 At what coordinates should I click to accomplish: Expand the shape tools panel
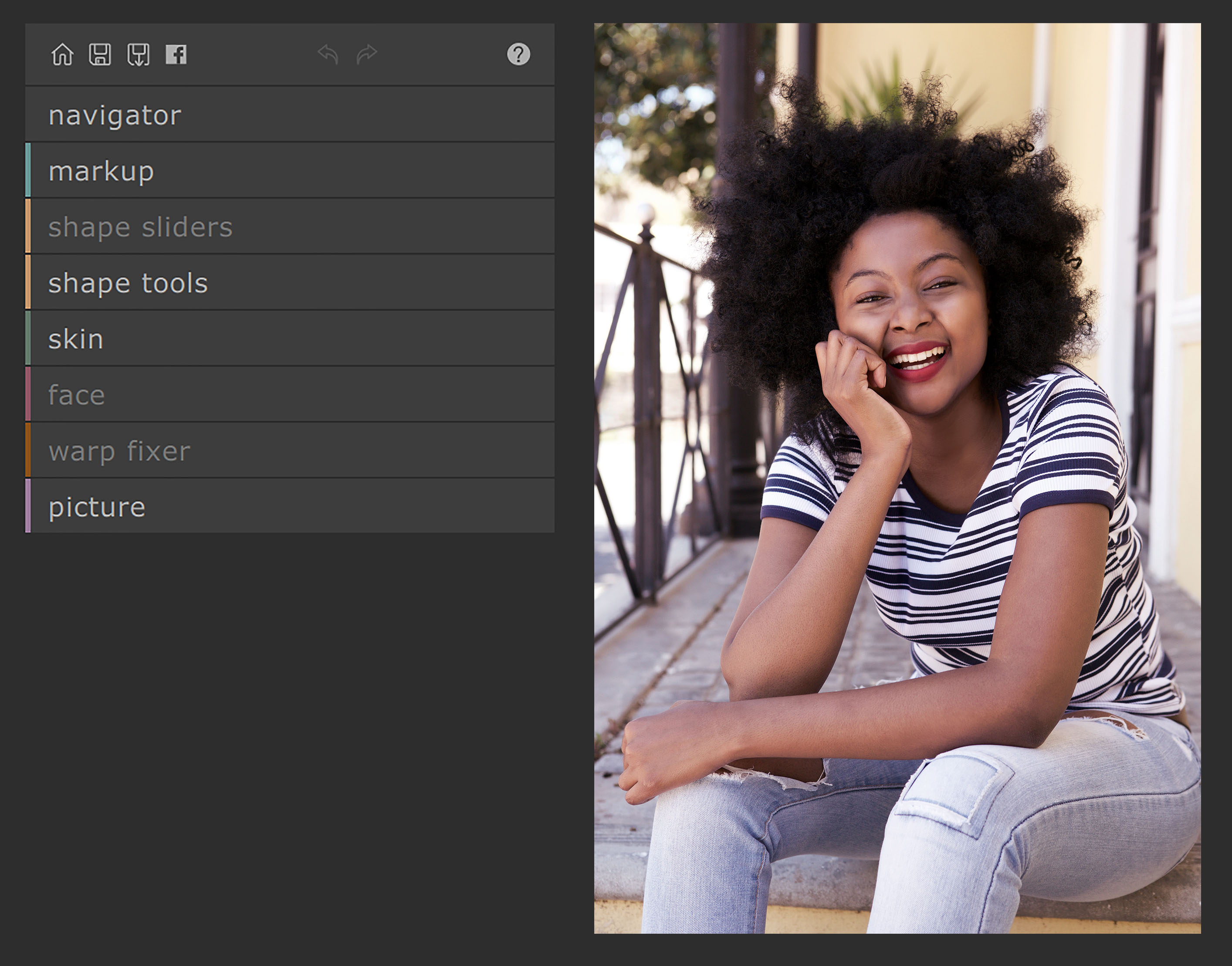pos(289,283)
